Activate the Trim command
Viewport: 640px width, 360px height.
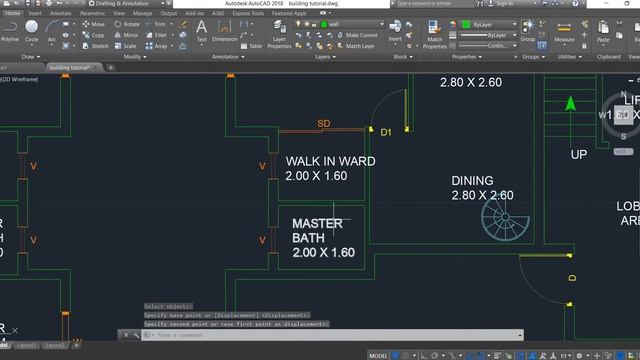(156, 24)
